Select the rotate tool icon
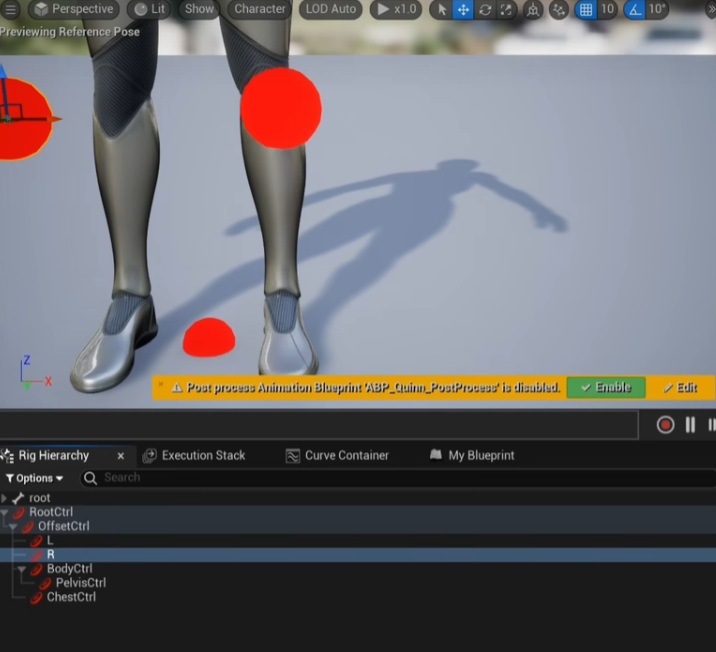 point(485,9)
